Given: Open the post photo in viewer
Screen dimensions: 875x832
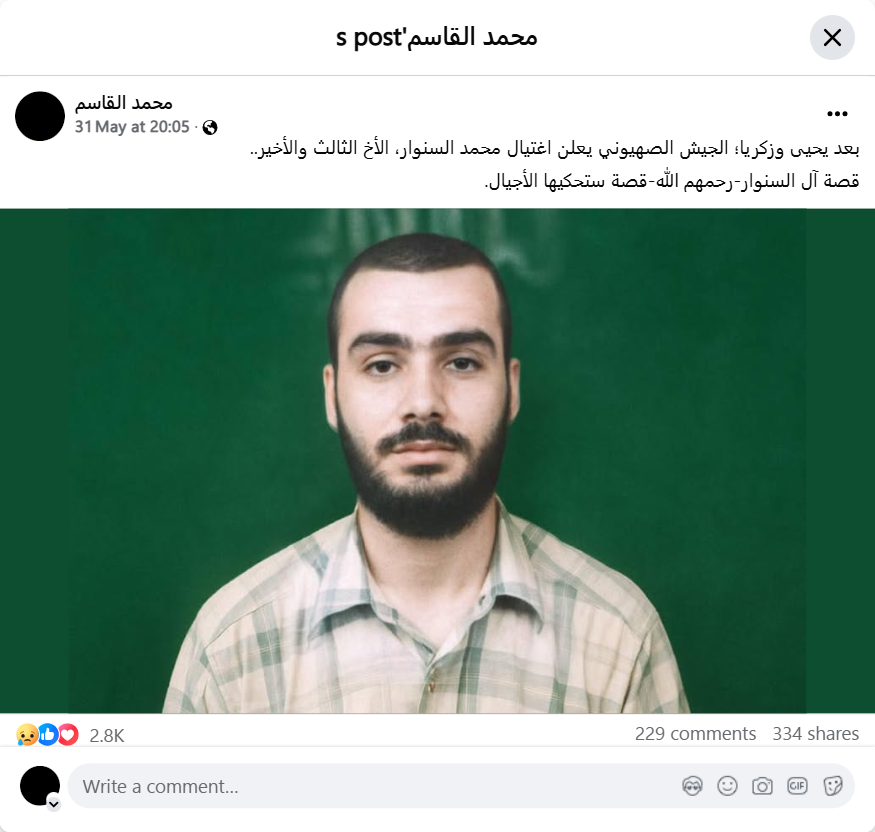Looking at the screenshot, I should (438, 461).
